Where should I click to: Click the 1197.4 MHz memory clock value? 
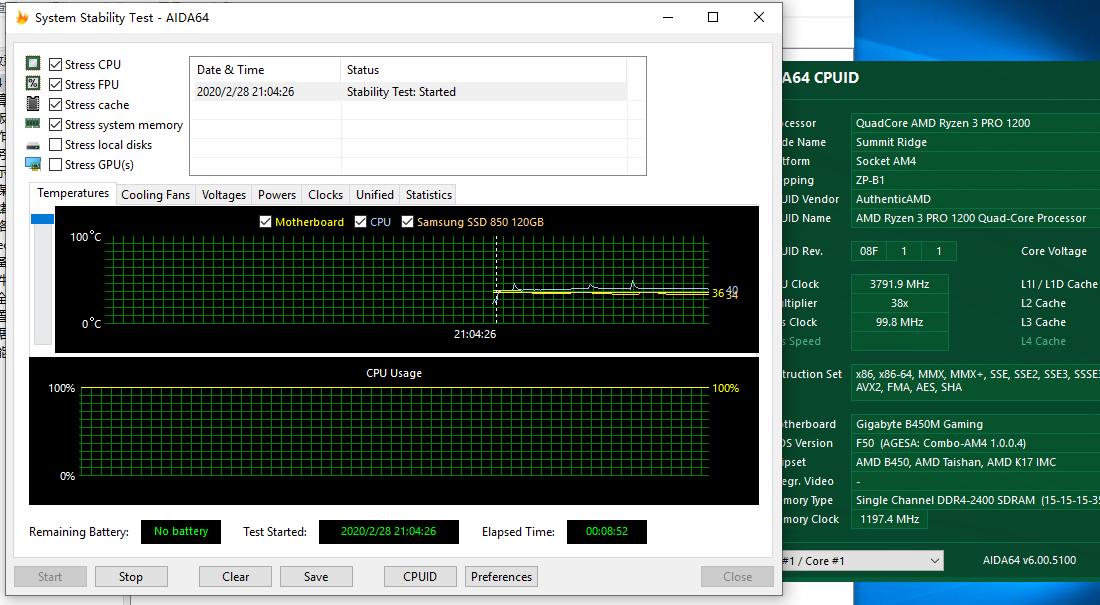coord(890,519)
